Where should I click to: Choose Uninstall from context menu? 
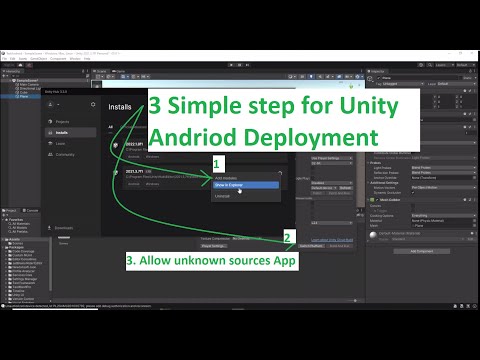(x=246, y=196)
